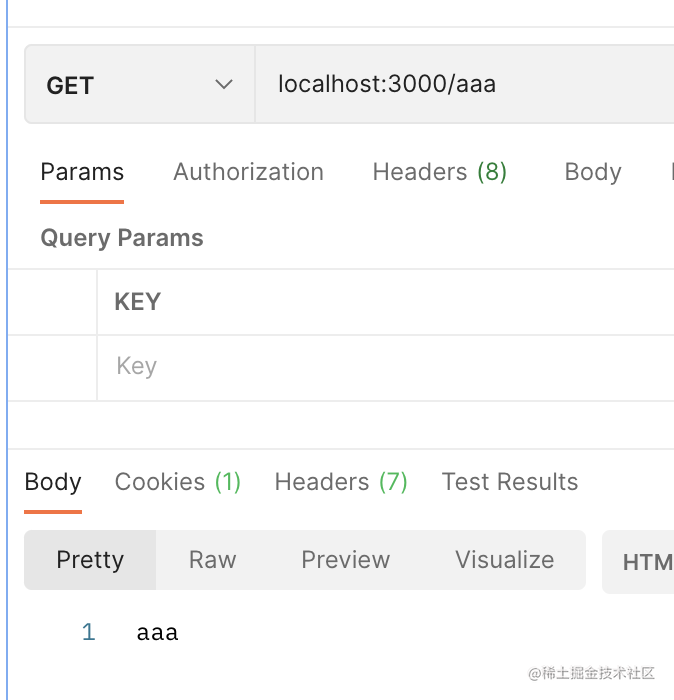Click the chevron arrow beside GET
674x700 pixels.
pyautogui.click(x=224, y=85)
